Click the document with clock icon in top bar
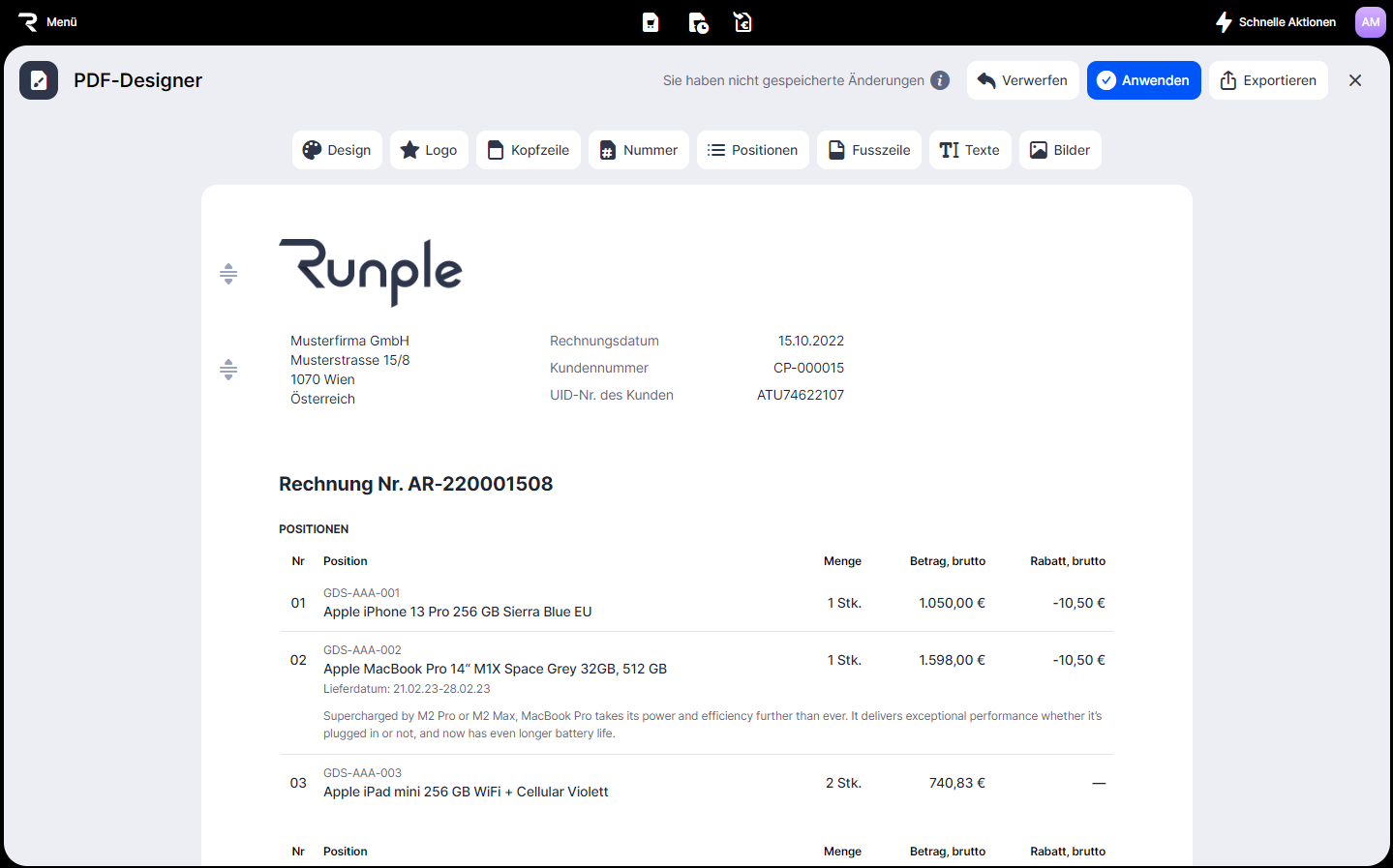The image size is (1393, 868). [698, 22]
